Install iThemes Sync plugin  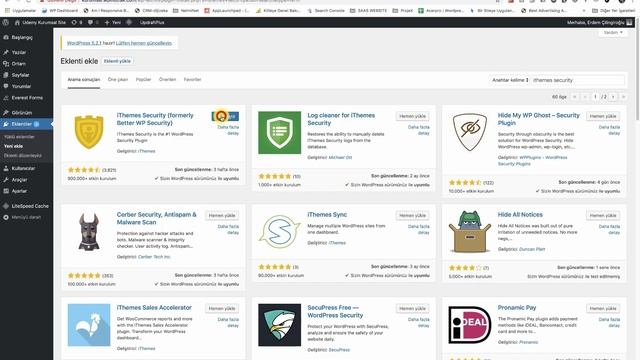pyautogui.click(x=412, y=216)
